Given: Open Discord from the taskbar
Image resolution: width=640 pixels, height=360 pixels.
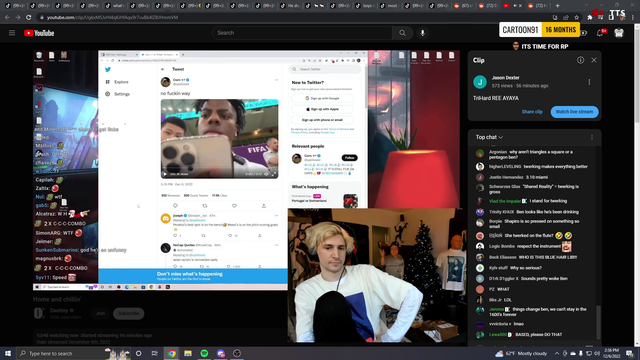Looking at the screenshot, I should tap(221, 353).
